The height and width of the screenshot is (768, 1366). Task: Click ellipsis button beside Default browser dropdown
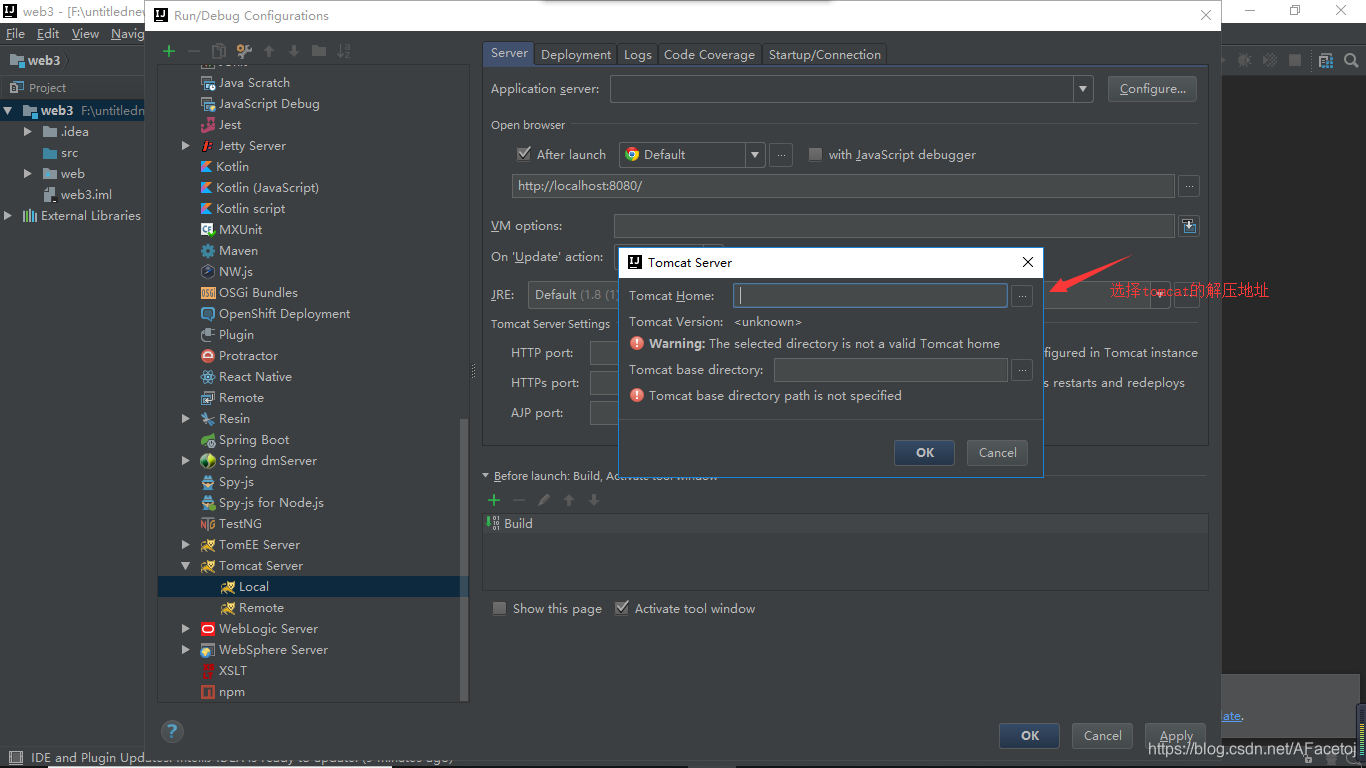click(782, 155)
